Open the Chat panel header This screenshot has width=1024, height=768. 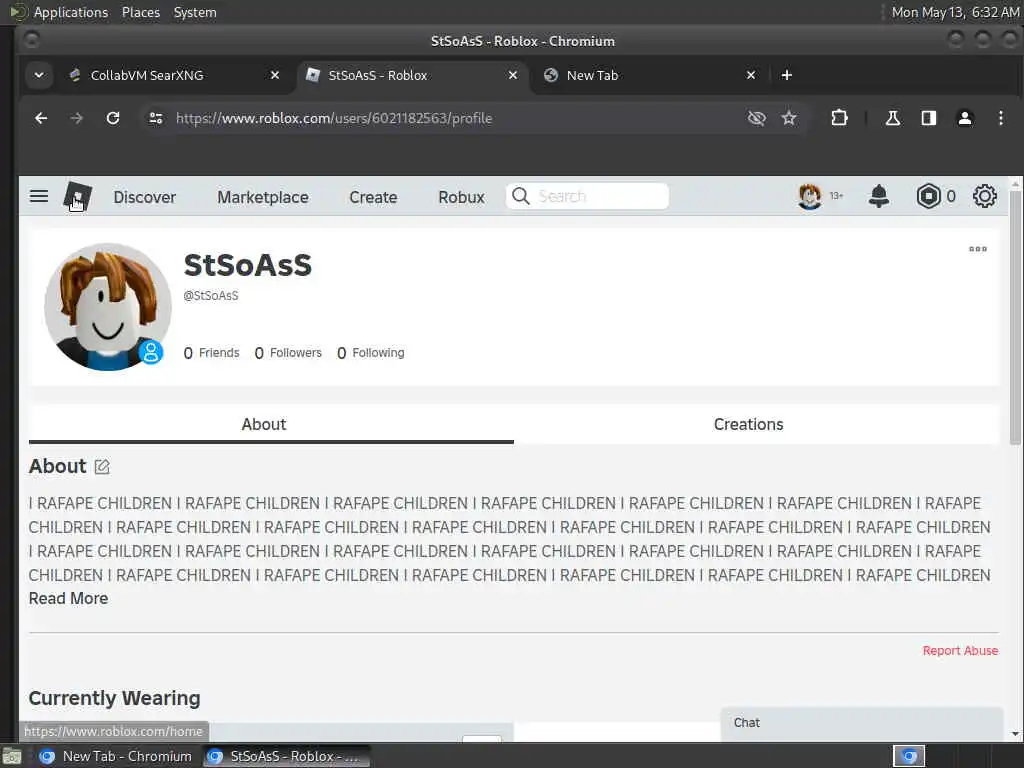point(861,723)
